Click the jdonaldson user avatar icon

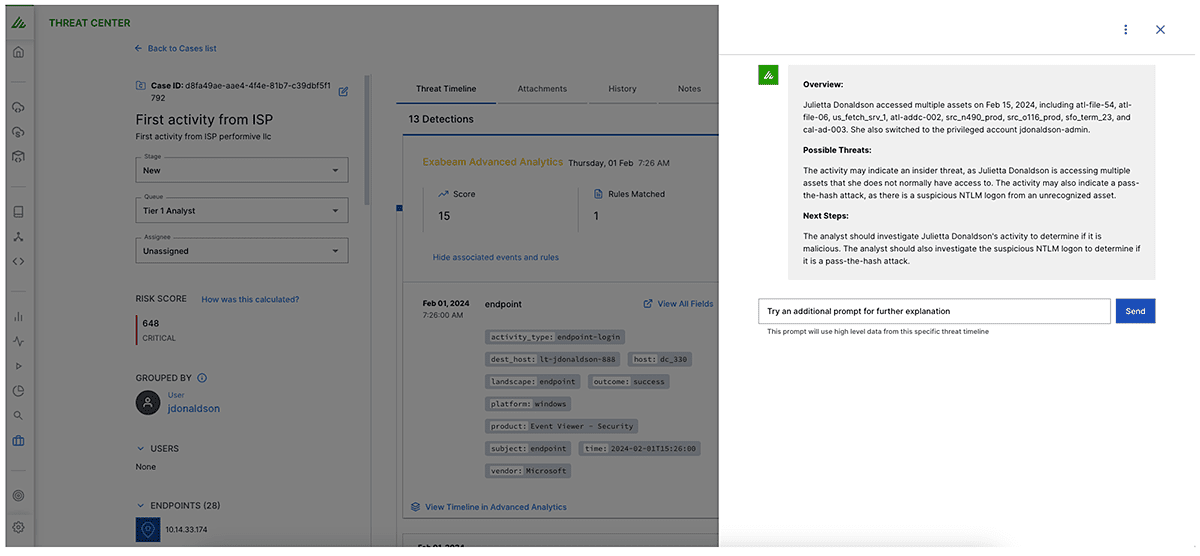[148, 402]
